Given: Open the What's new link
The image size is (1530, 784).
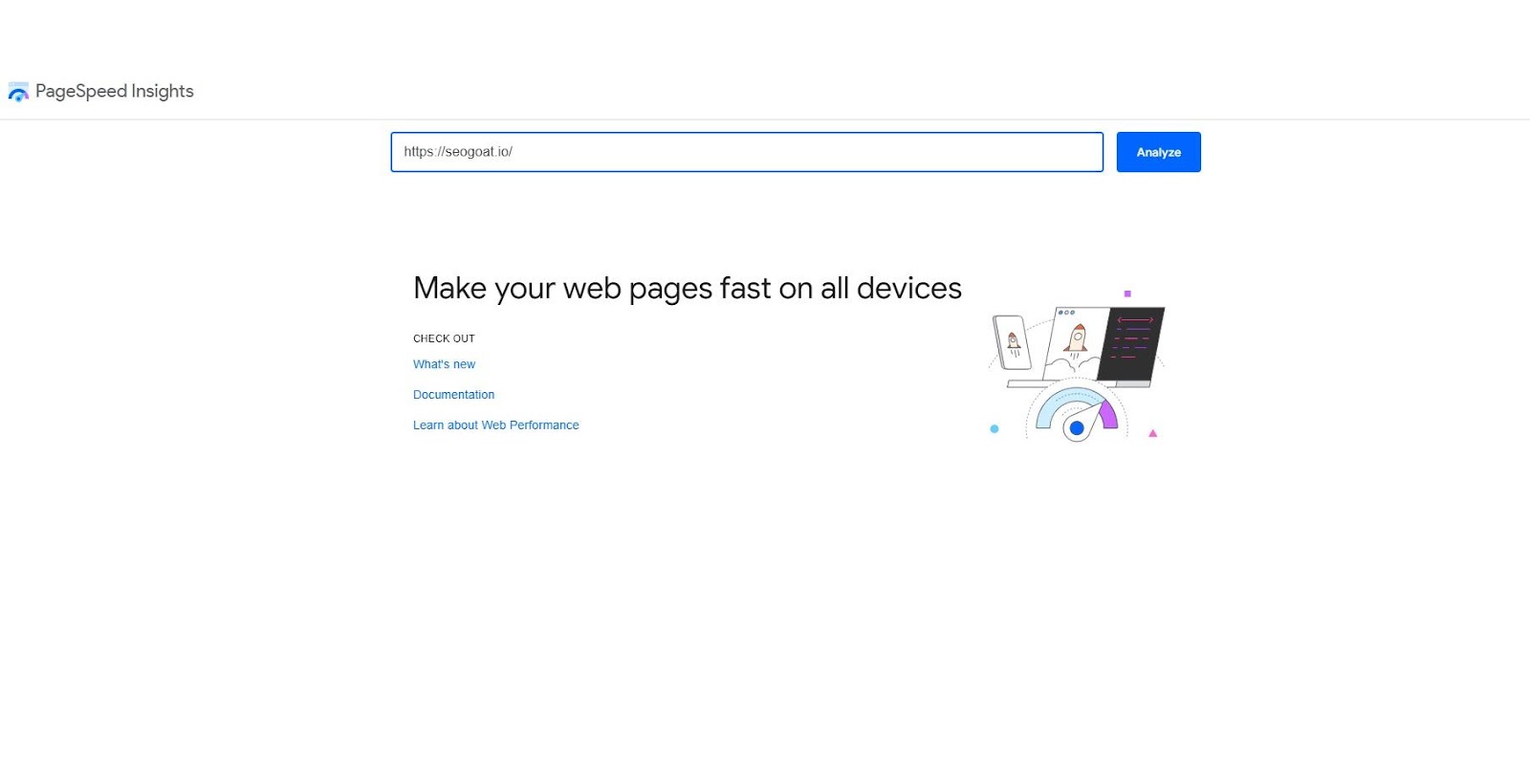Looking at the screenshot, I should point(444,364).
